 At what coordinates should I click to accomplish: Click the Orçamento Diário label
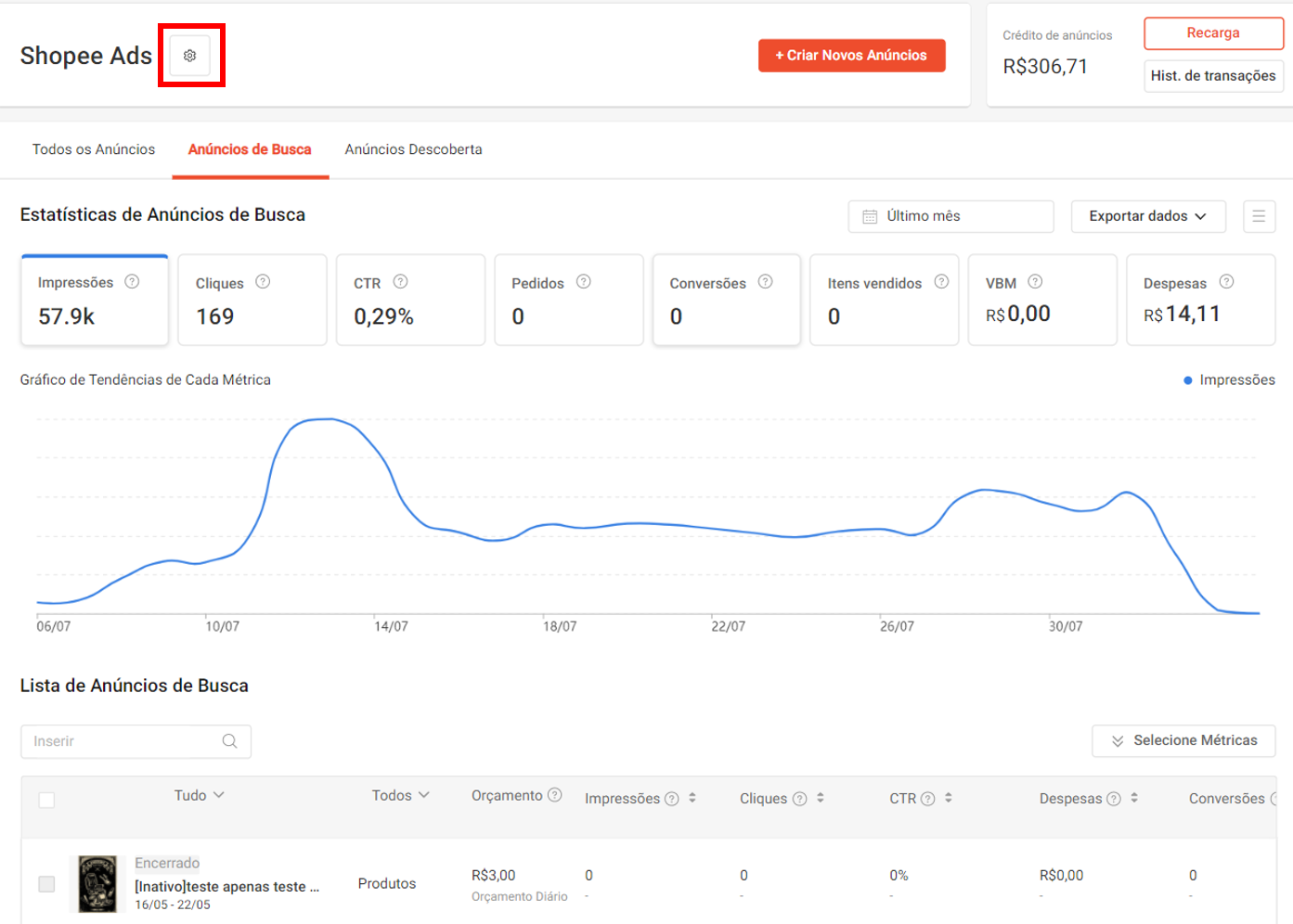[x=519, y=896]
